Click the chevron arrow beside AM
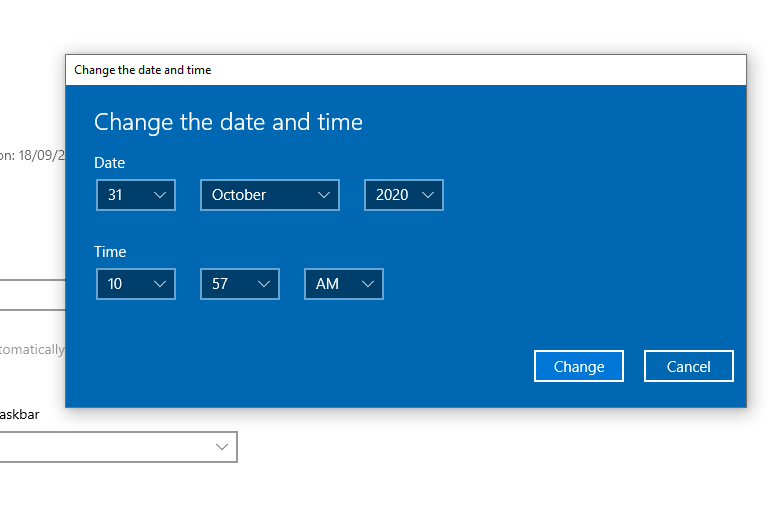 [x=368, y=284]
